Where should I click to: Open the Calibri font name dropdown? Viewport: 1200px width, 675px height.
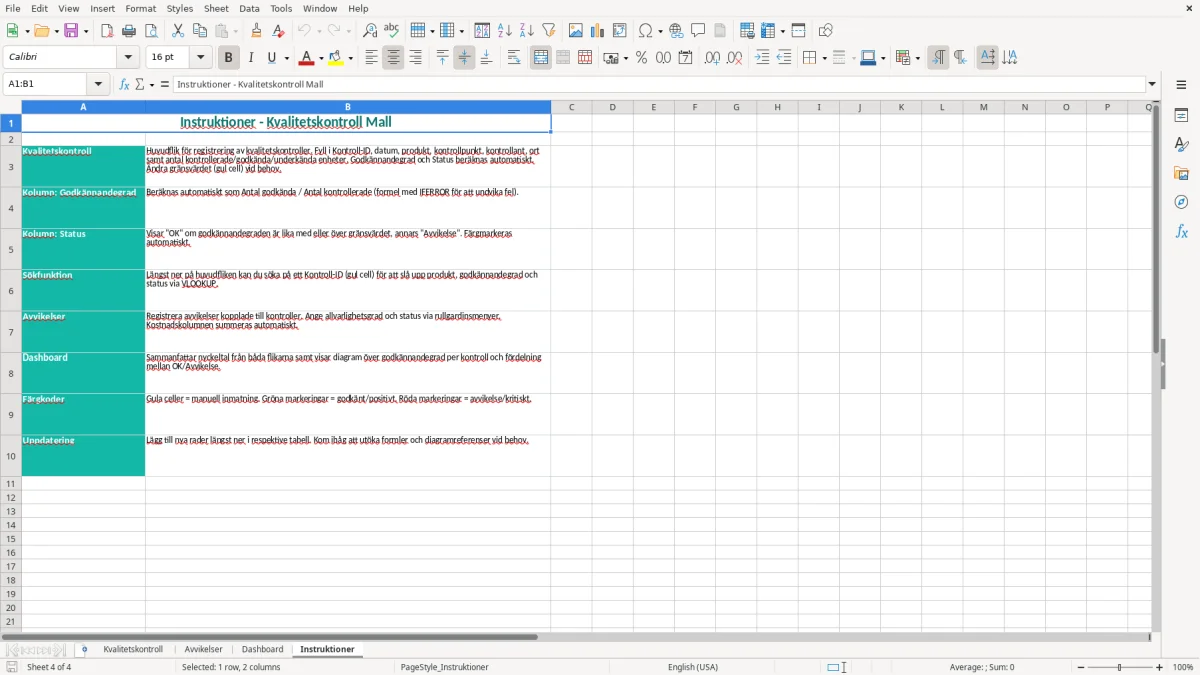128,58
